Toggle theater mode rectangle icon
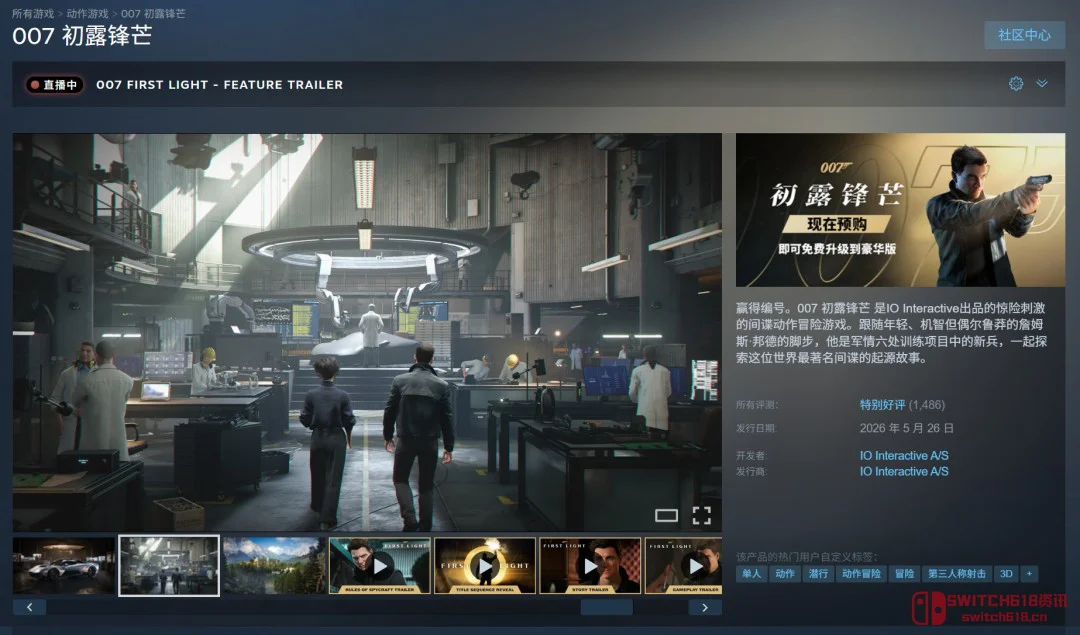Screen dimensions: 1080x635 tap(666, 515)
